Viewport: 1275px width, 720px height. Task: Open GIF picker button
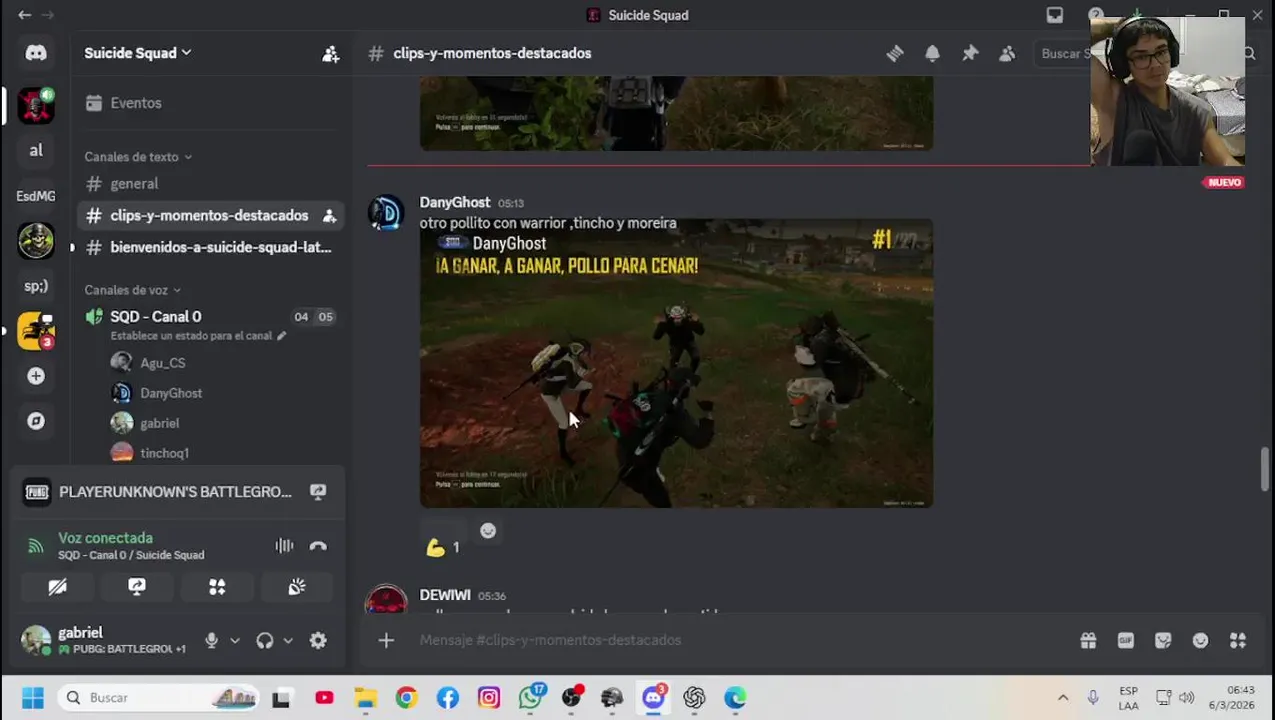[1126, 641]
